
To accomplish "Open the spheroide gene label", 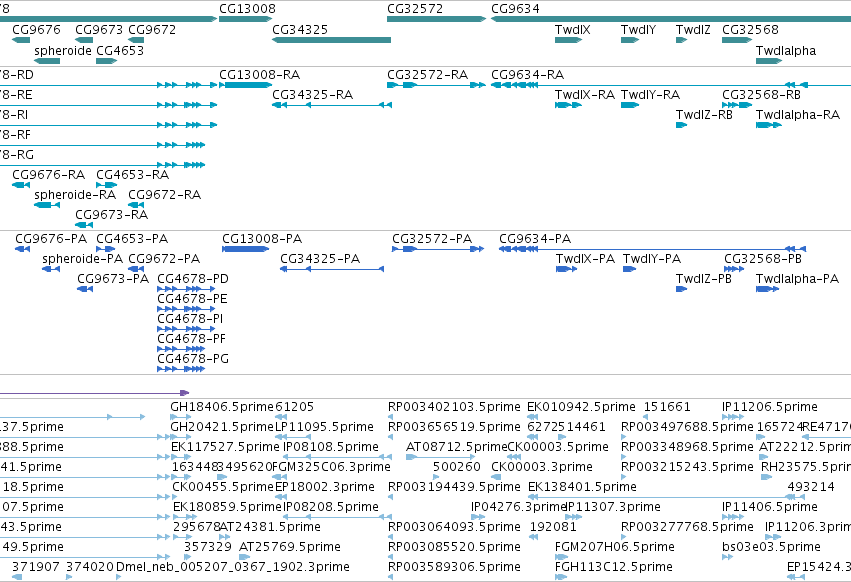I will coord(63,50).
